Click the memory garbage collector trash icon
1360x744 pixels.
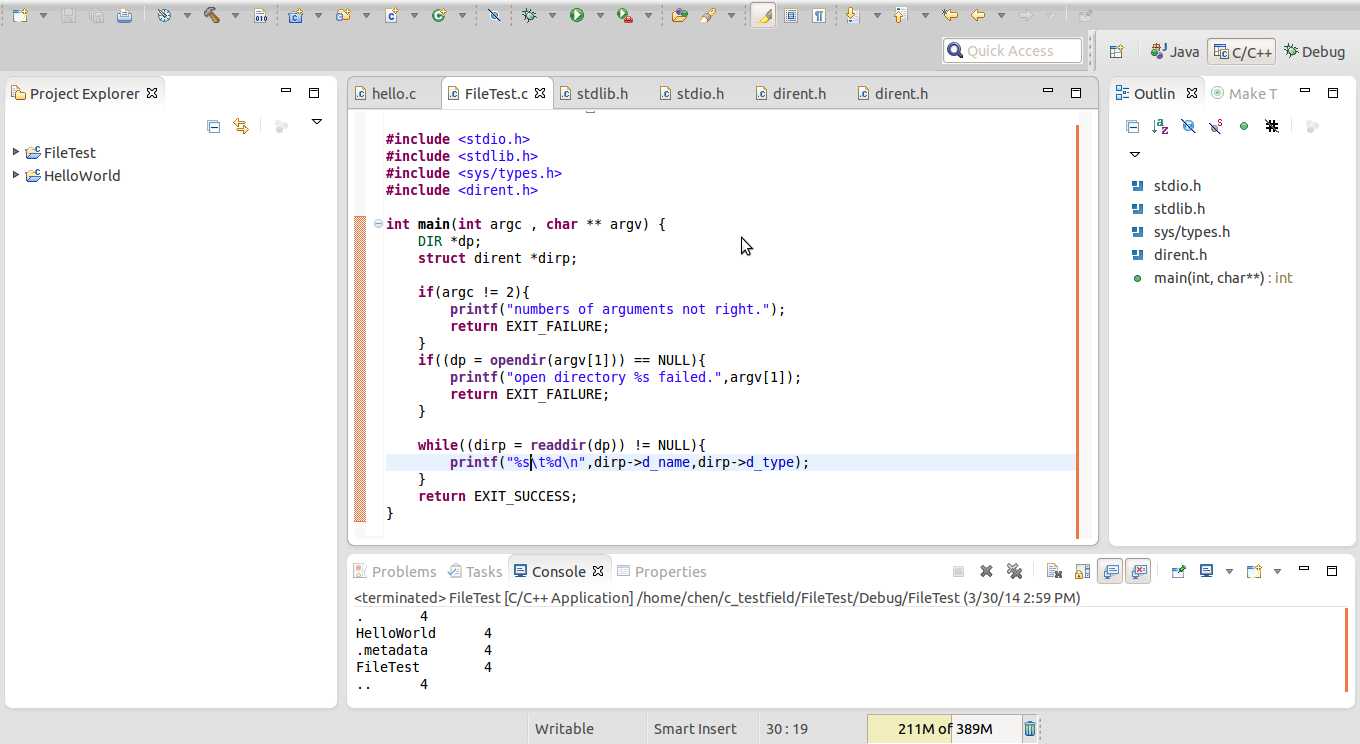tap(1030, 729)
